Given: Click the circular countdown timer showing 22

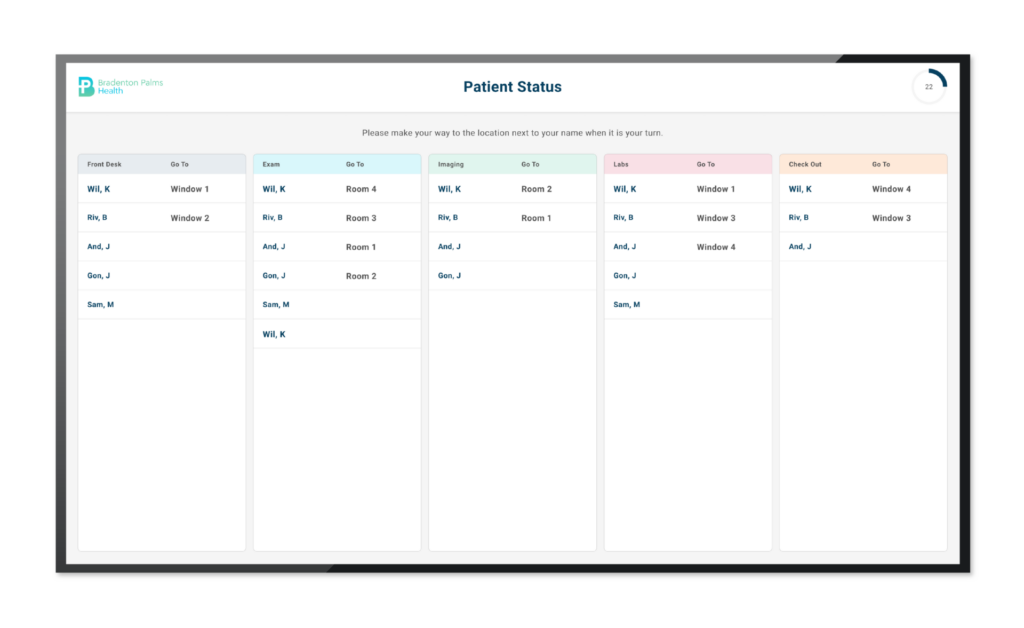Looking at the screenshot, I should tap(929, 86).
